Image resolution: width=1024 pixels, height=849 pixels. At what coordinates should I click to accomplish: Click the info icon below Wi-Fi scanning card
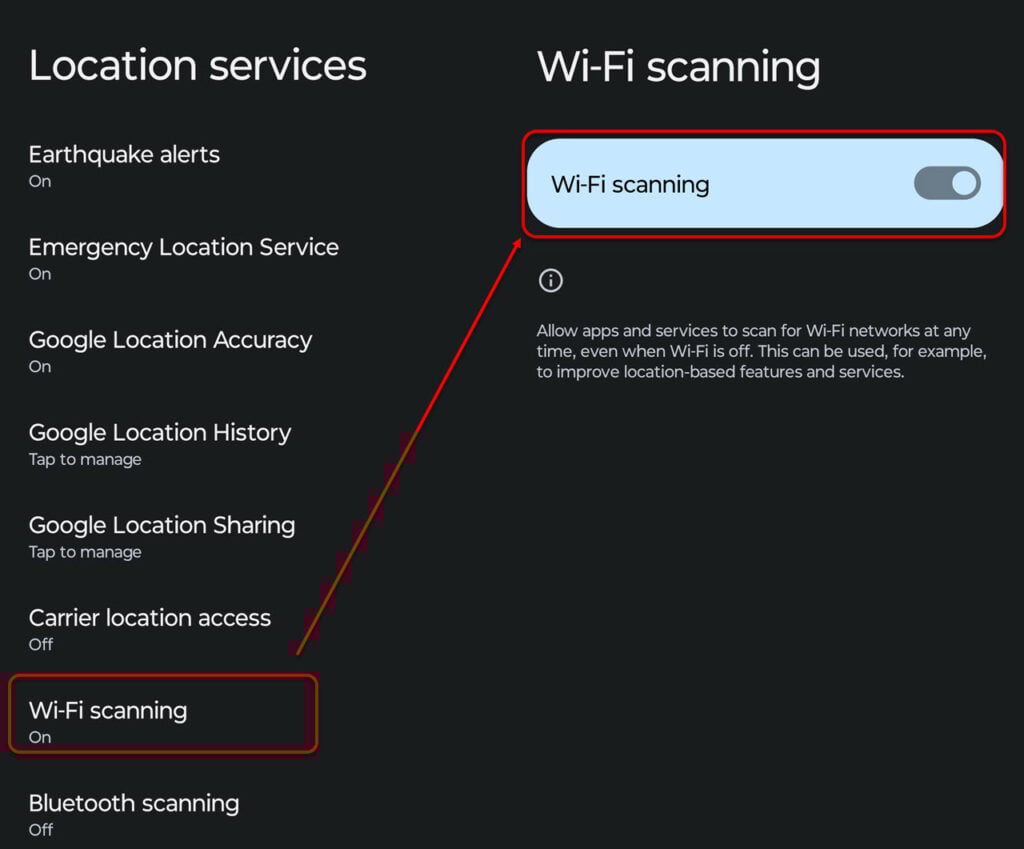(551, 281)
